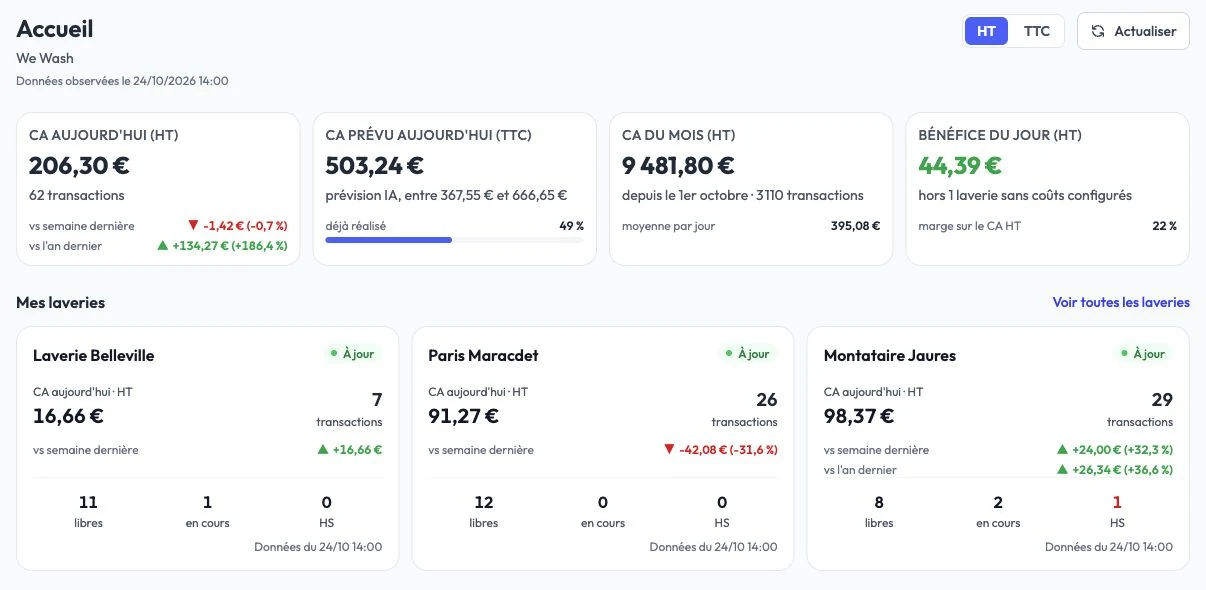This screenshot has height=590, width=1206.
Task: Click the 22 % margin value
Action: tap(1165, 226)
